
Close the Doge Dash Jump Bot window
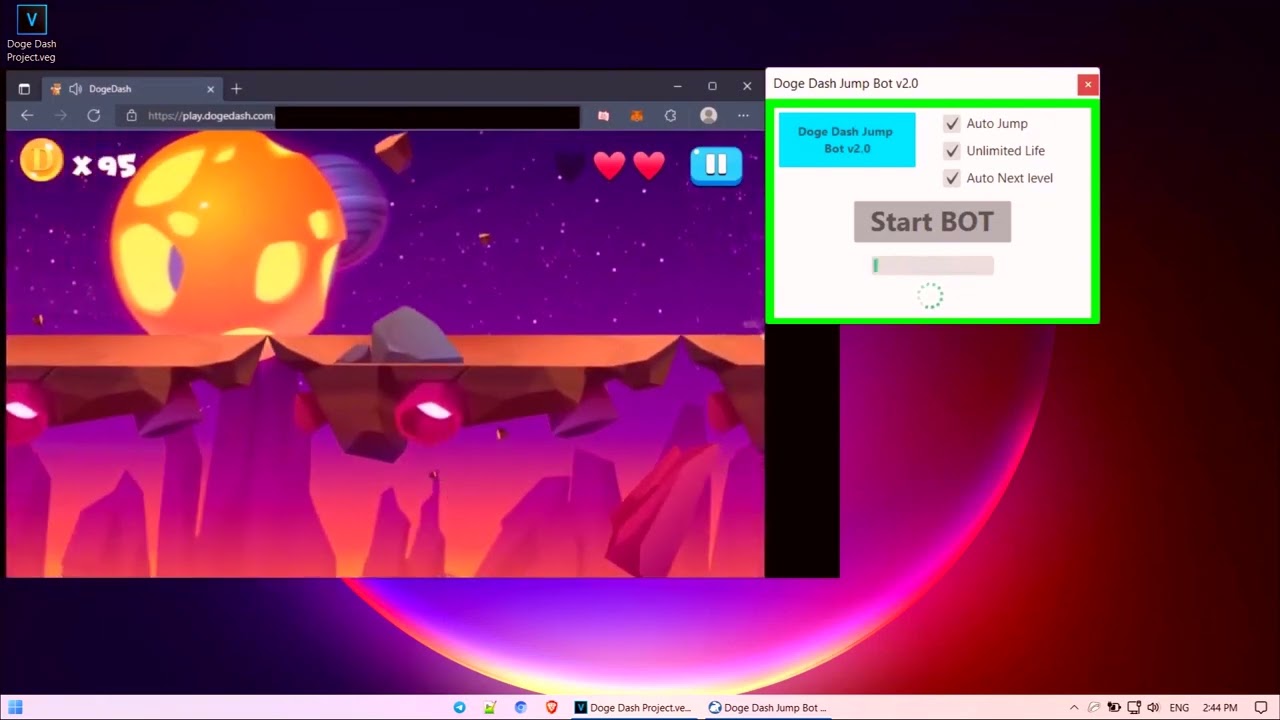[x=1088, y=84]
